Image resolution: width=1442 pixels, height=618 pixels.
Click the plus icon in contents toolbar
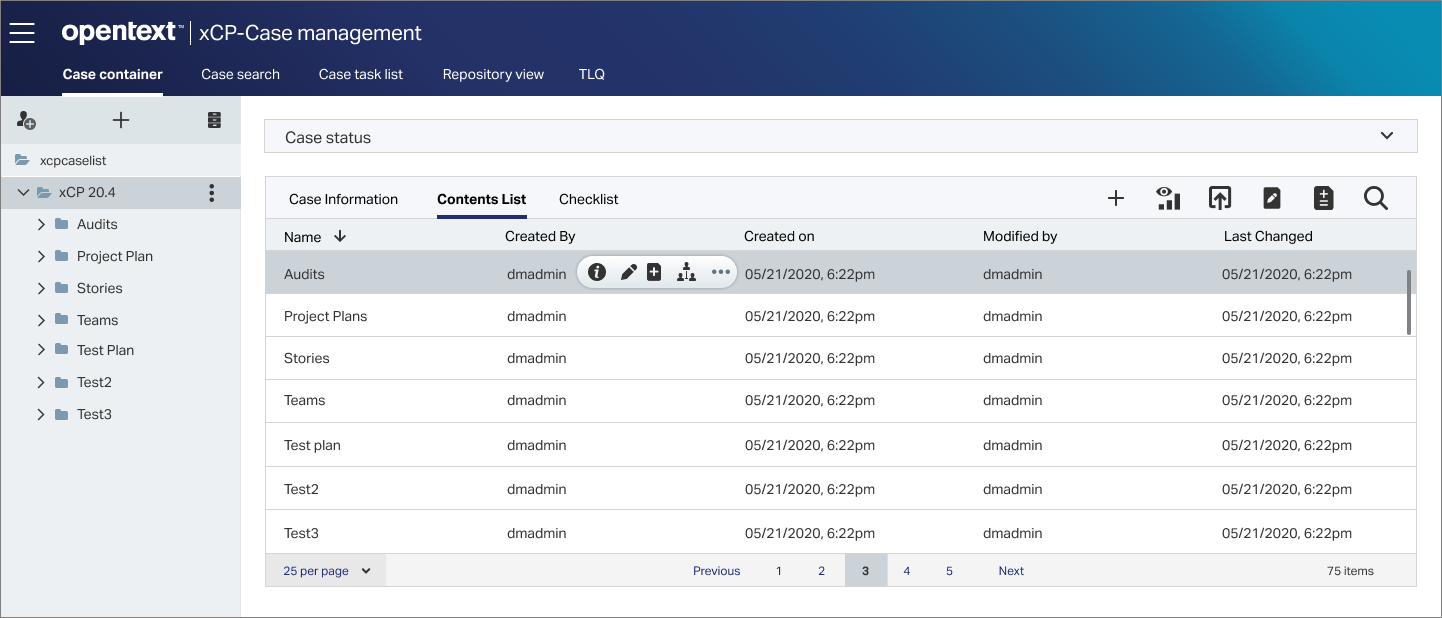[x=1116, y=198]
